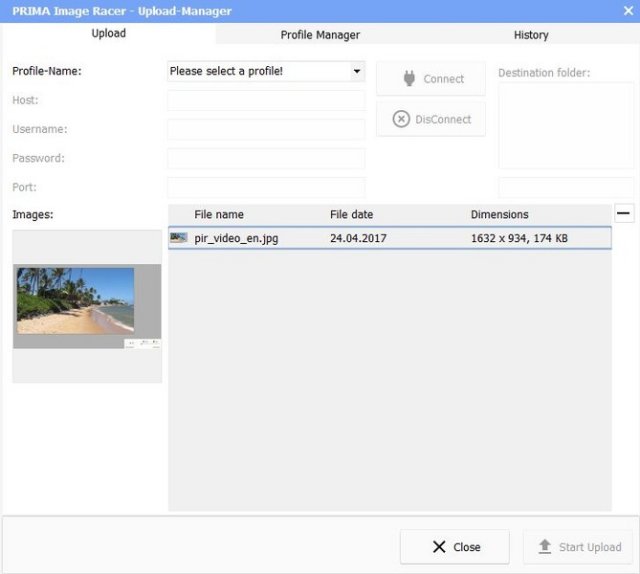640x574 pixels.
Task: Sort by File name column header
Action: [219, 215]
